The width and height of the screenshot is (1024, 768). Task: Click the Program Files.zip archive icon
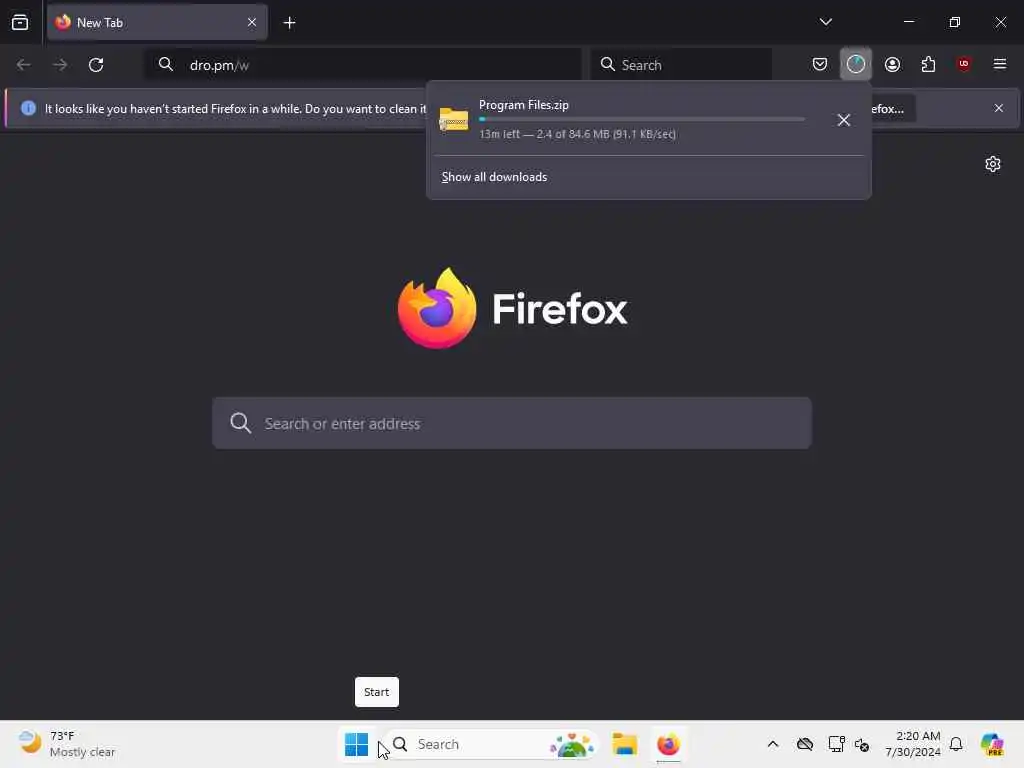tap(454, 120)
